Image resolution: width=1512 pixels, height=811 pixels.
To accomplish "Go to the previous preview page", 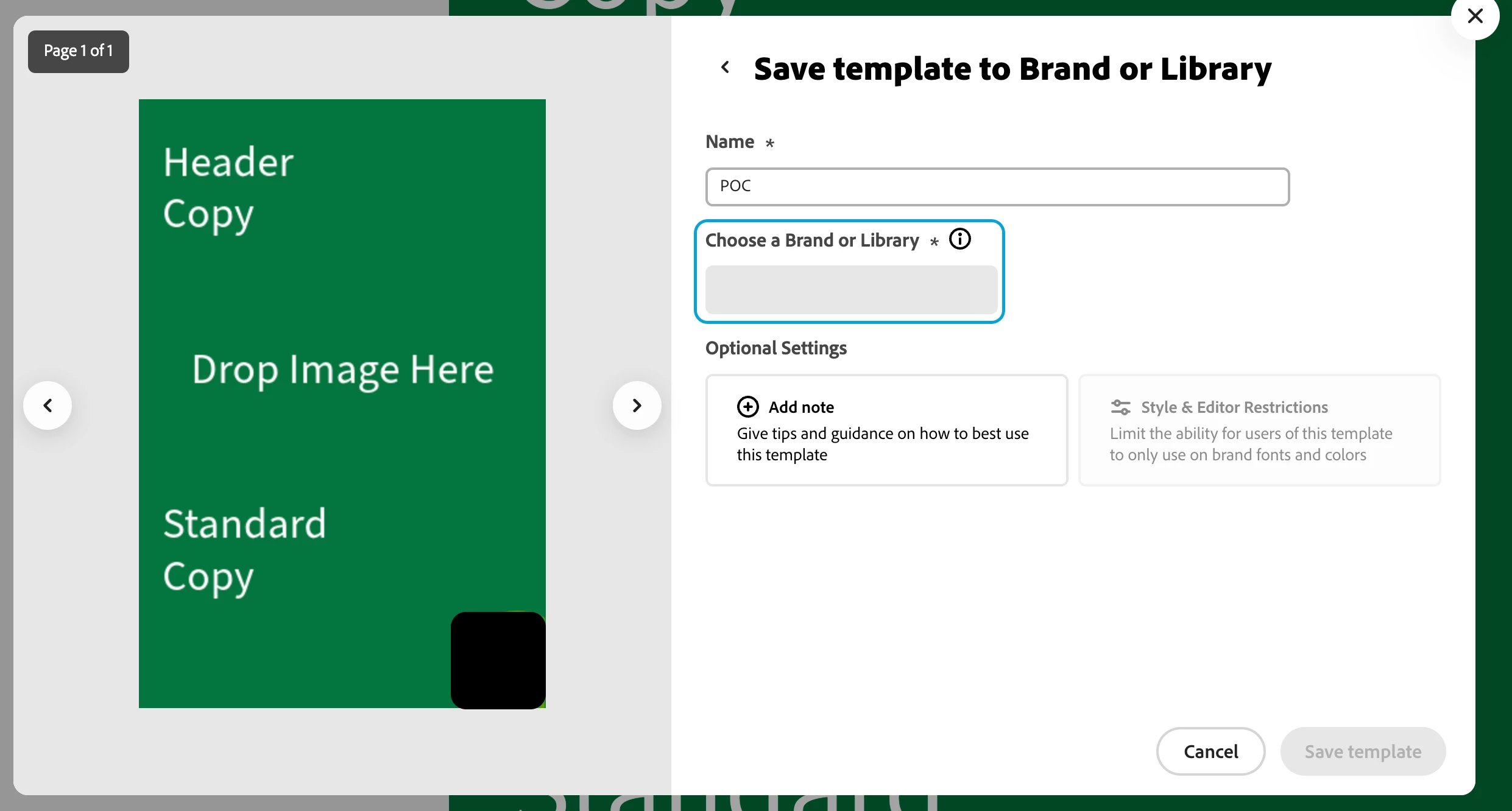I will [x=48, y=405].
